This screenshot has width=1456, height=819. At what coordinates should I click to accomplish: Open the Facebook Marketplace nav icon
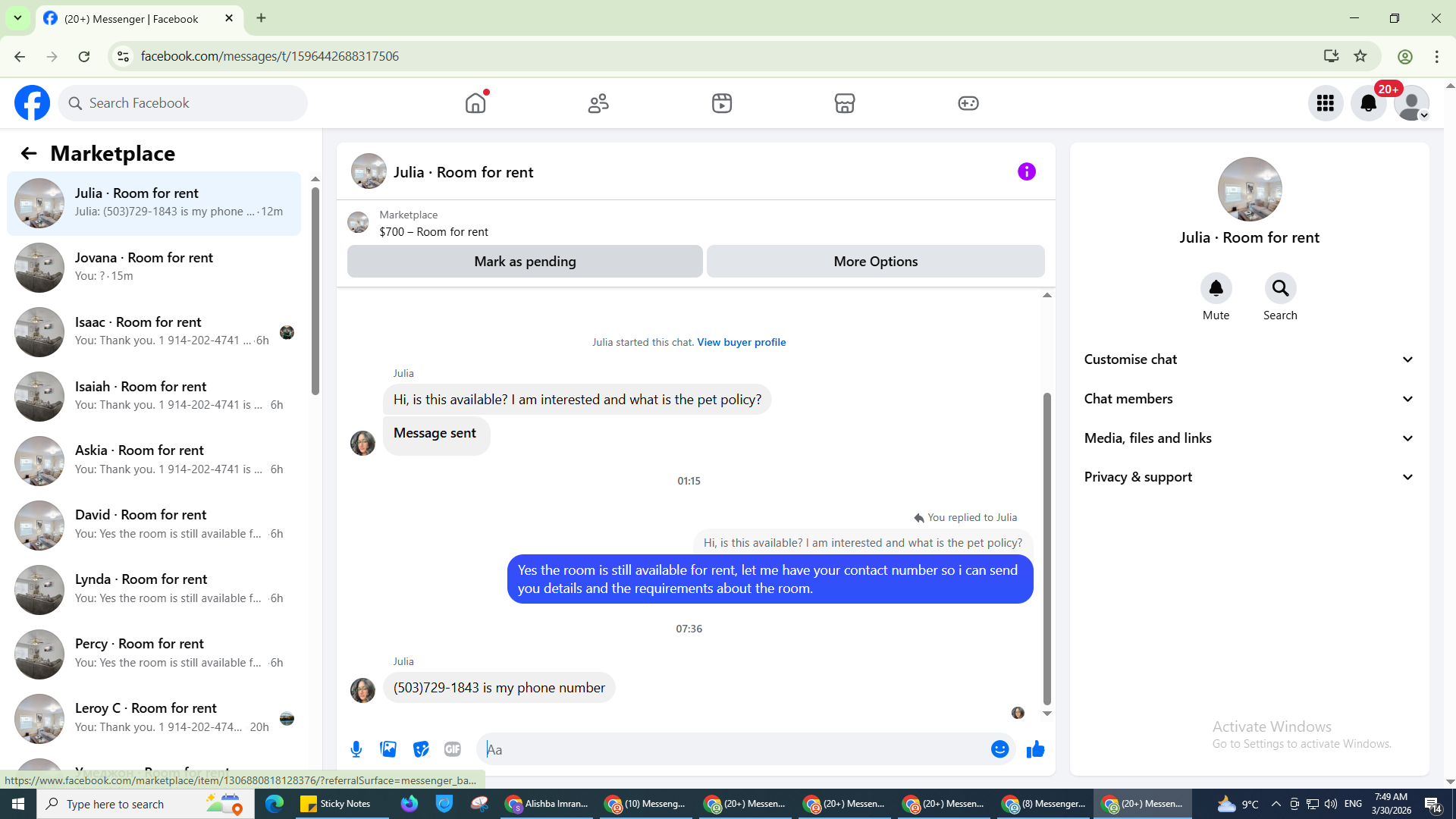pyautogui.click(x=844, y=103)
